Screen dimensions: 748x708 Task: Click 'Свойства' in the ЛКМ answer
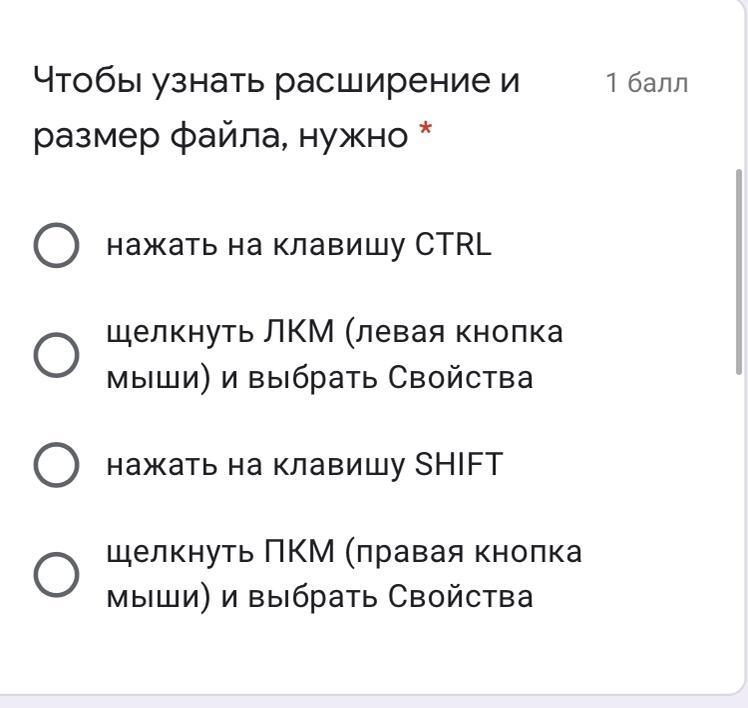[x=460, y=378]
